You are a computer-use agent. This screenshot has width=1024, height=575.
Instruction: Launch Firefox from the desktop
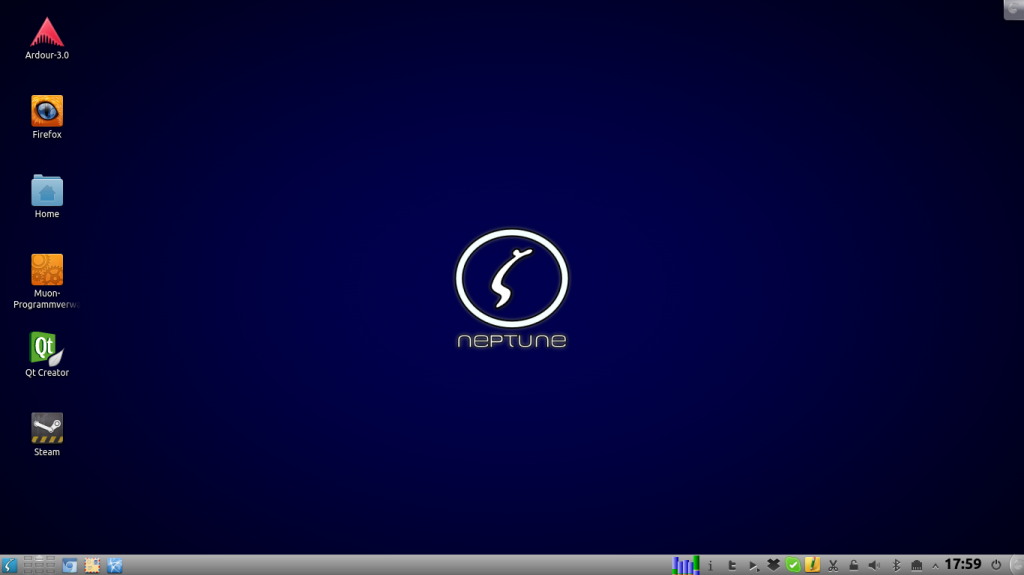pos(47,111)
